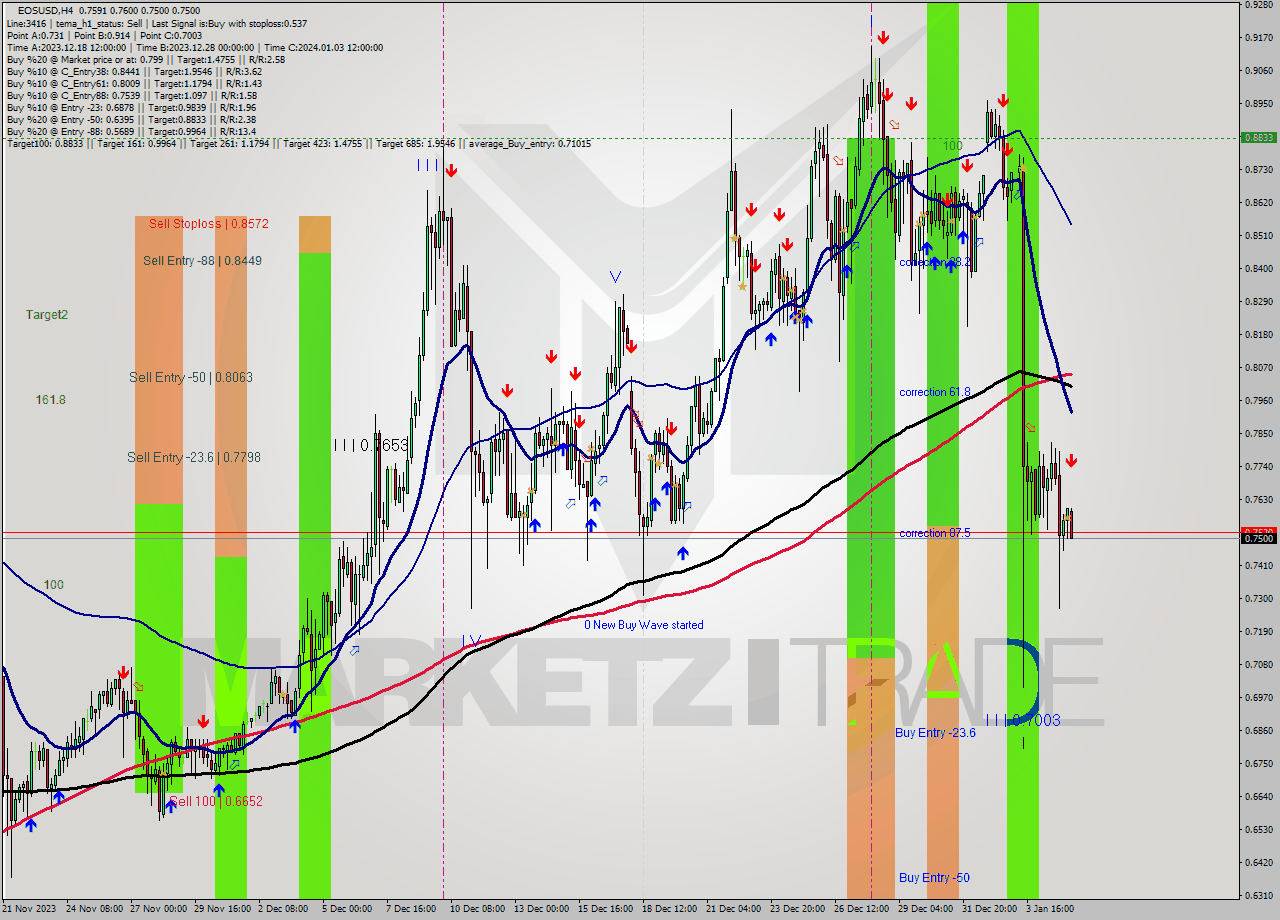
Task: Select the '13 Dec 00:00' date label
Action: [x=542, y=909]
